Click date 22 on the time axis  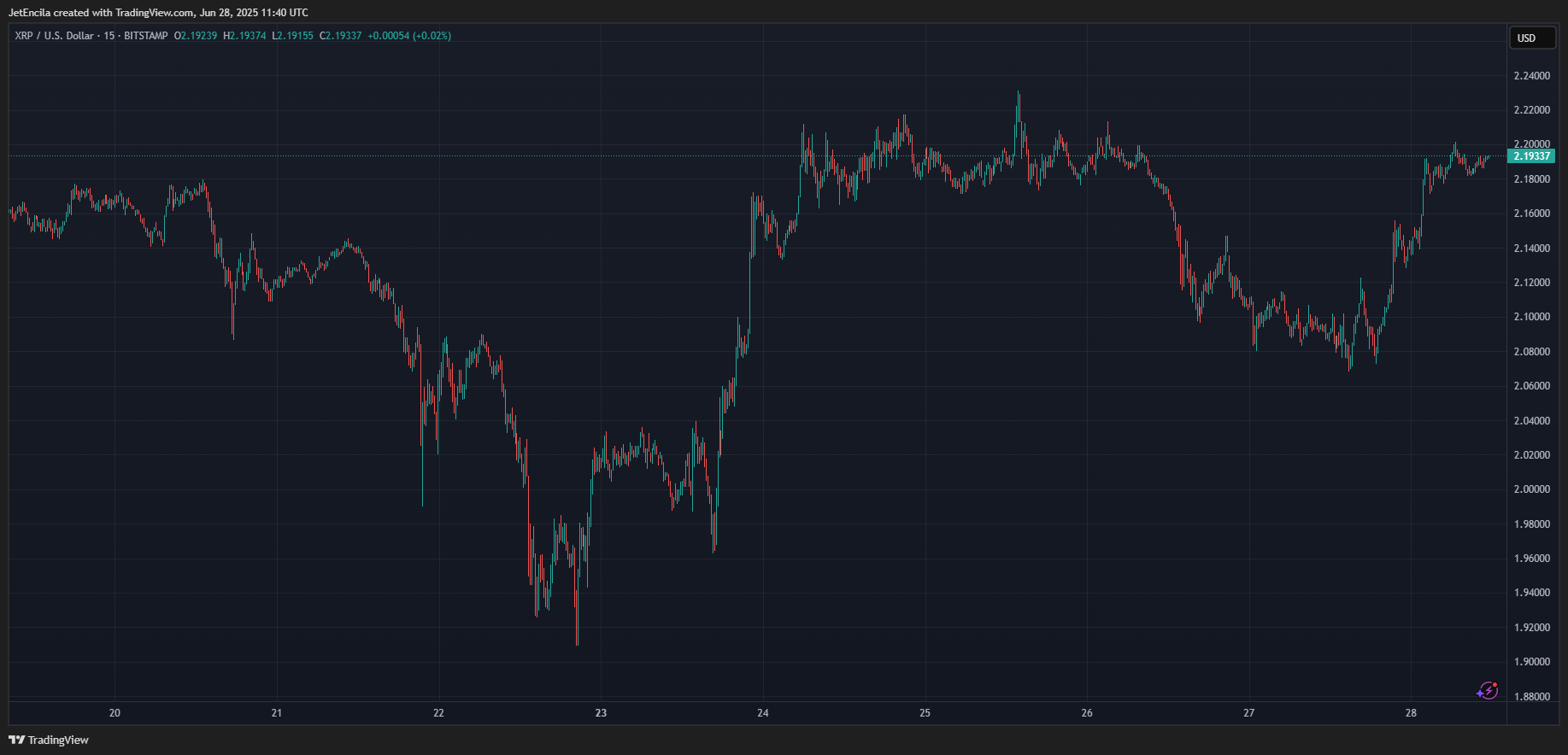click(439, 713)
